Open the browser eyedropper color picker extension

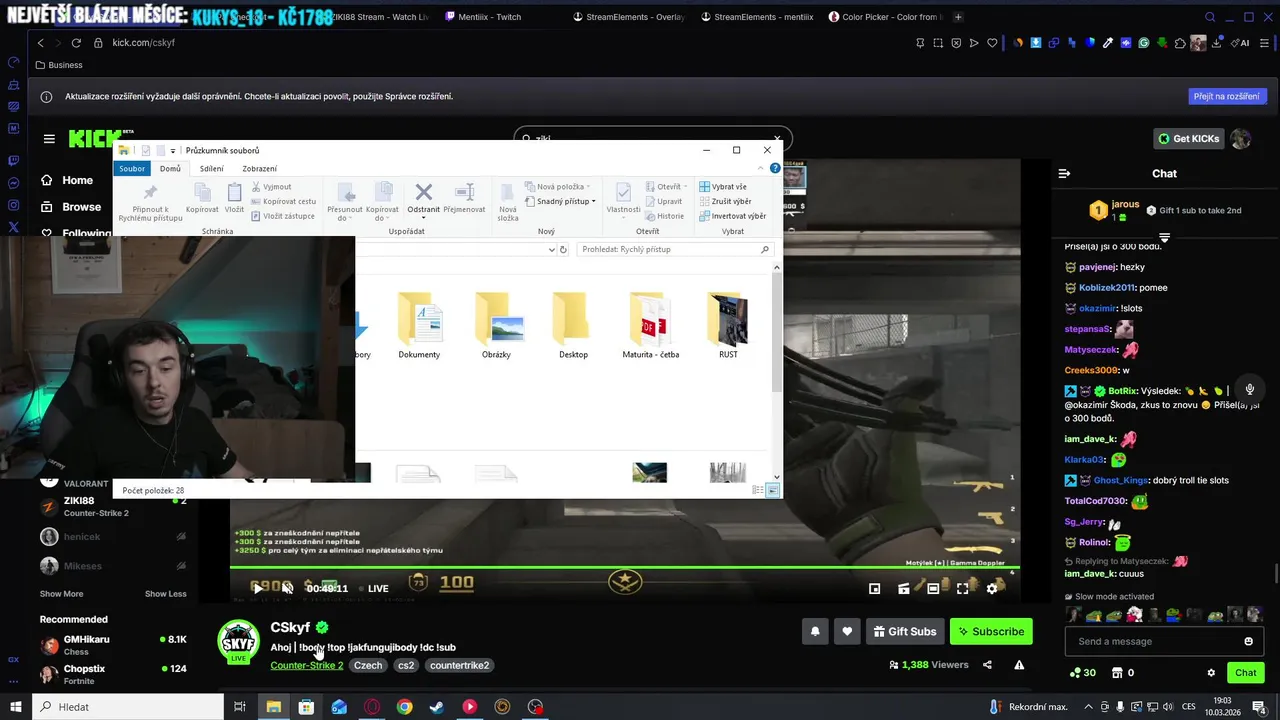1107,43
